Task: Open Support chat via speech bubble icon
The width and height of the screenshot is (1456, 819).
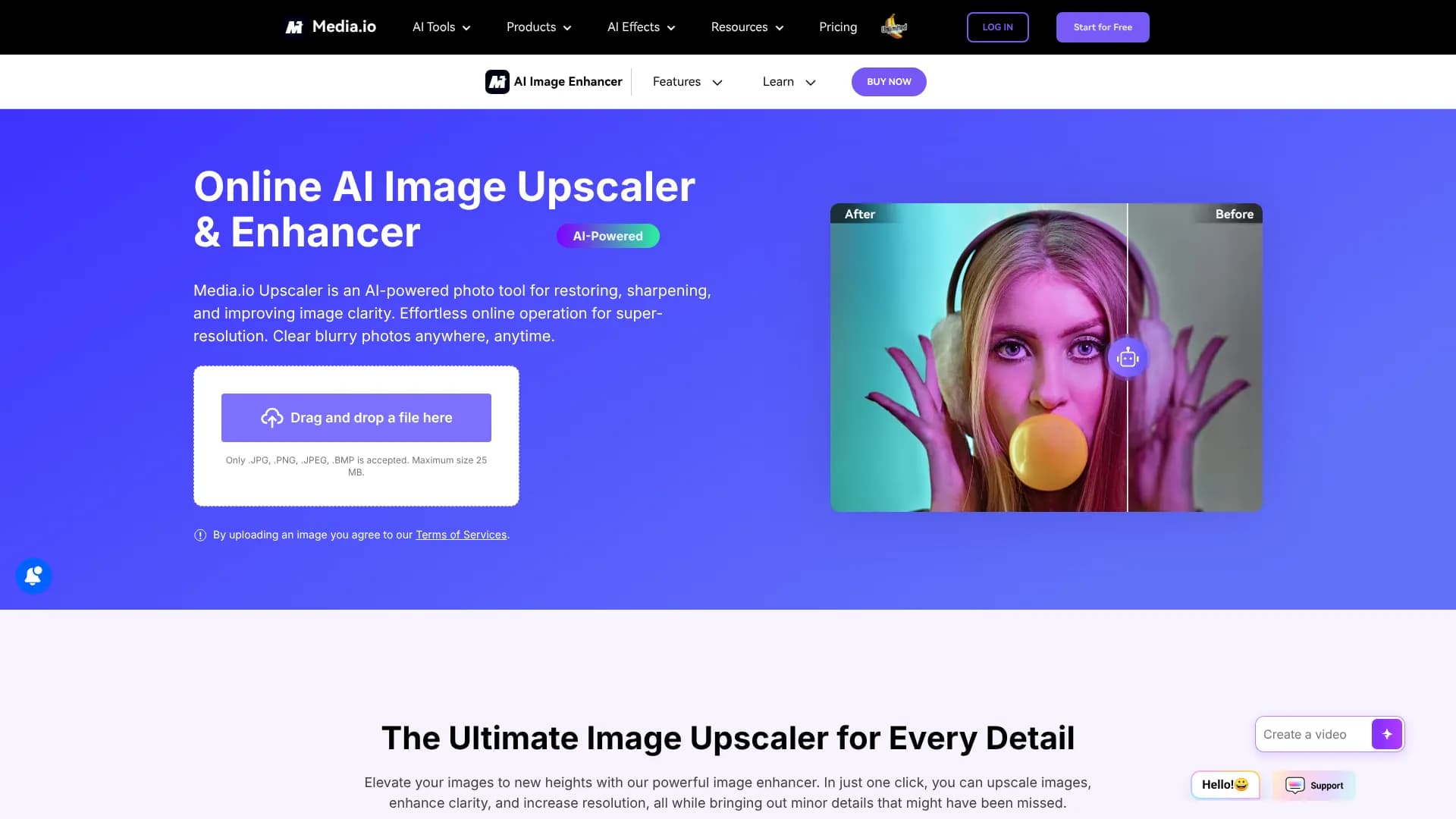Action: (x=1295, y=785)
